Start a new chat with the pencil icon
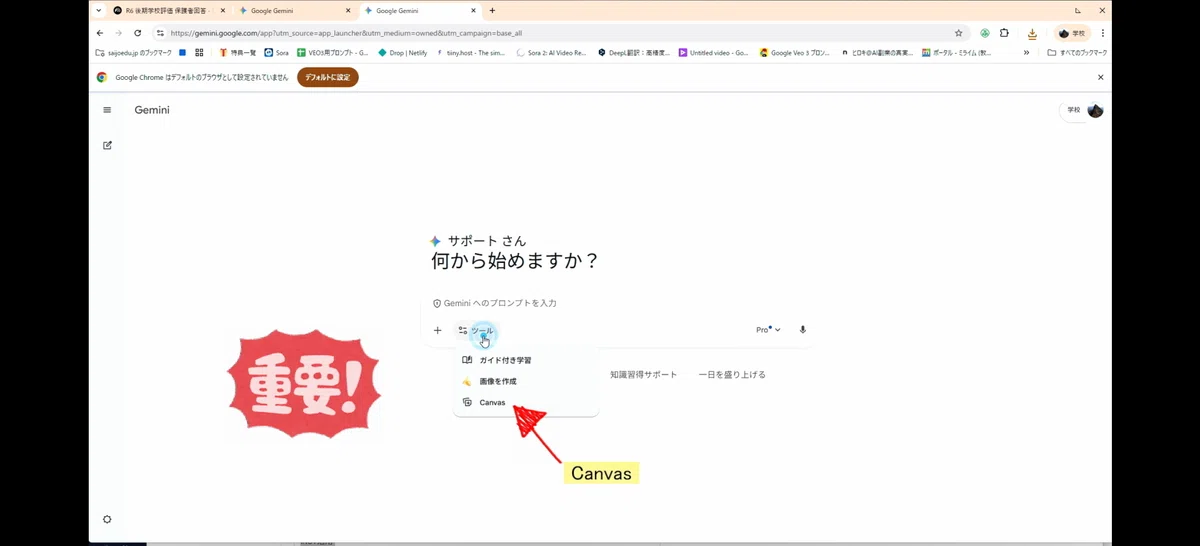This screenshot has width=1200, height=546. (107, 145)
